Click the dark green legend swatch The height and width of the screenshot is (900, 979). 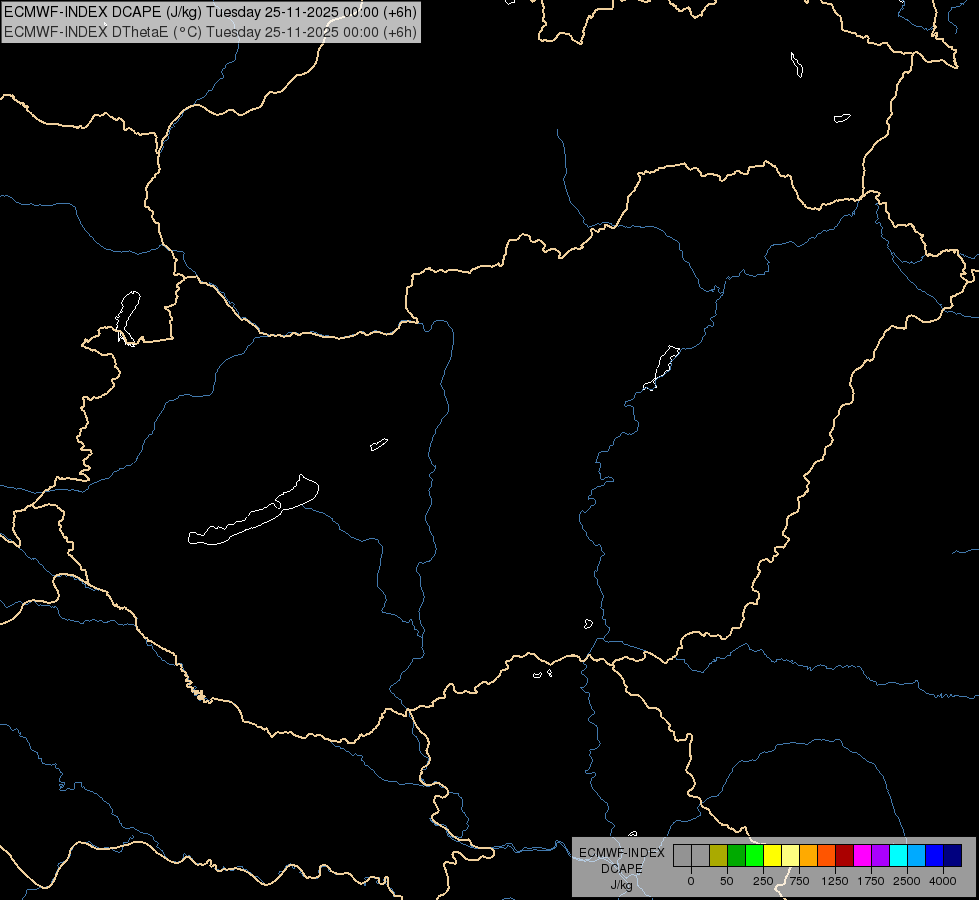[x=736, y=855]
